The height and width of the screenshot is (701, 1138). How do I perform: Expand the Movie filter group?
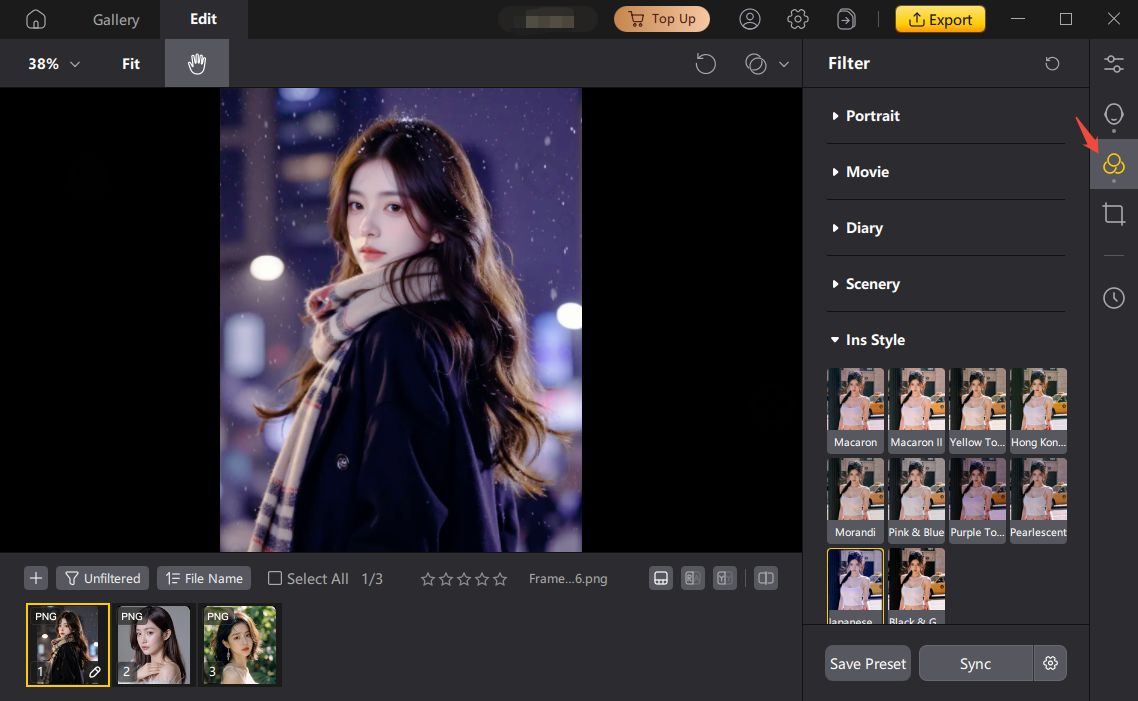(x=868, y=171)
